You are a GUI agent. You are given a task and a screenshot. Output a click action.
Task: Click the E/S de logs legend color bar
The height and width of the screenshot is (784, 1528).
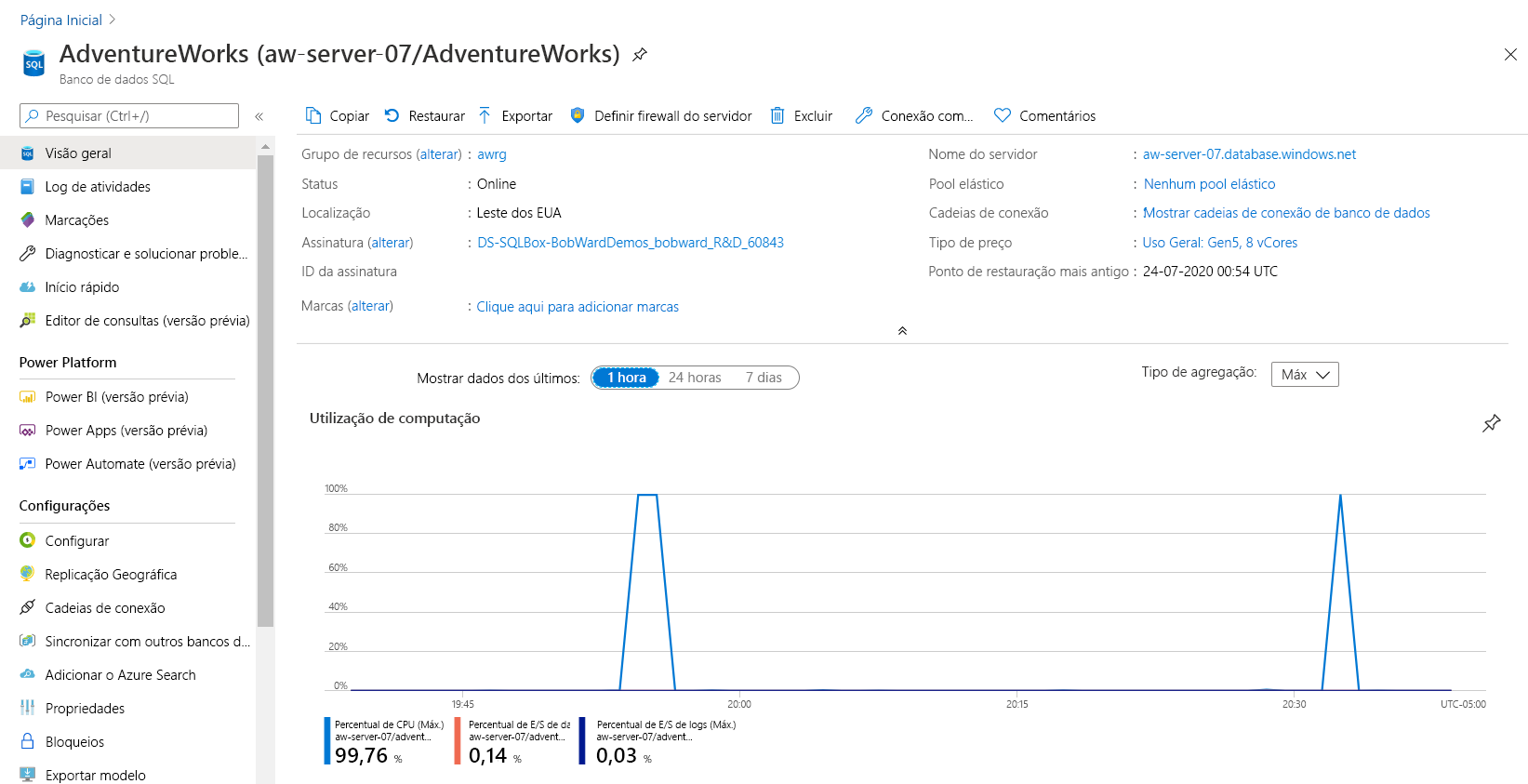coord(582,740)
